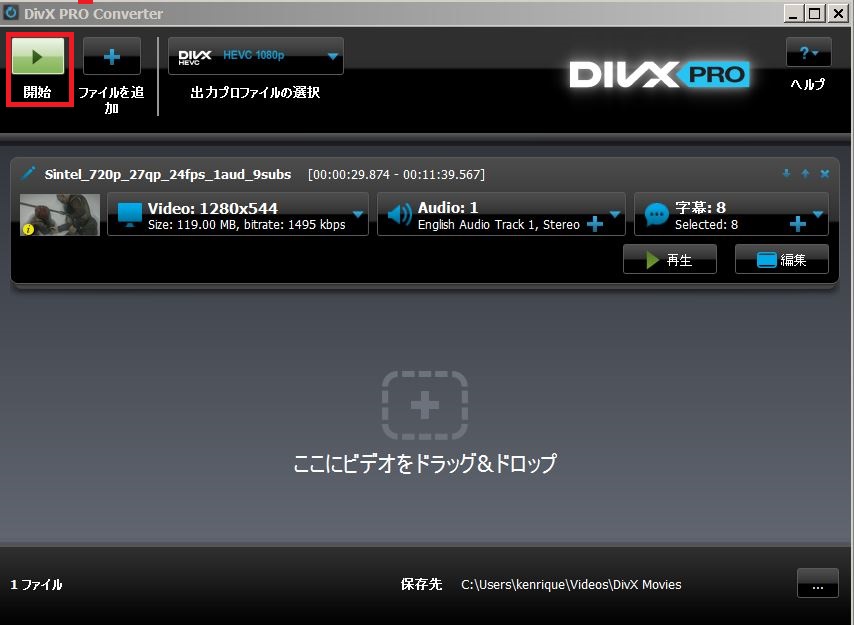This screenshot has height=625, width=854.
Task: Click the ファイルを追加 plus icon
Action: [112, 56]
